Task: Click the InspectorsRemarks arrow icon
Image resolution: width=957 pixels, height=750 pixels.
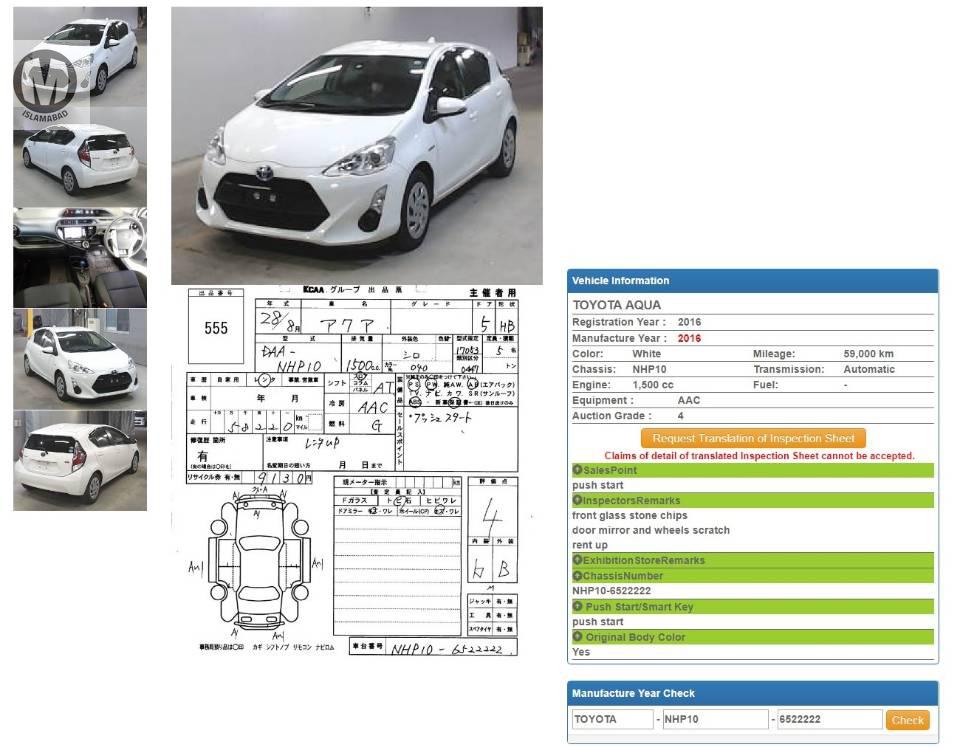Action: (x=577, y=500)
